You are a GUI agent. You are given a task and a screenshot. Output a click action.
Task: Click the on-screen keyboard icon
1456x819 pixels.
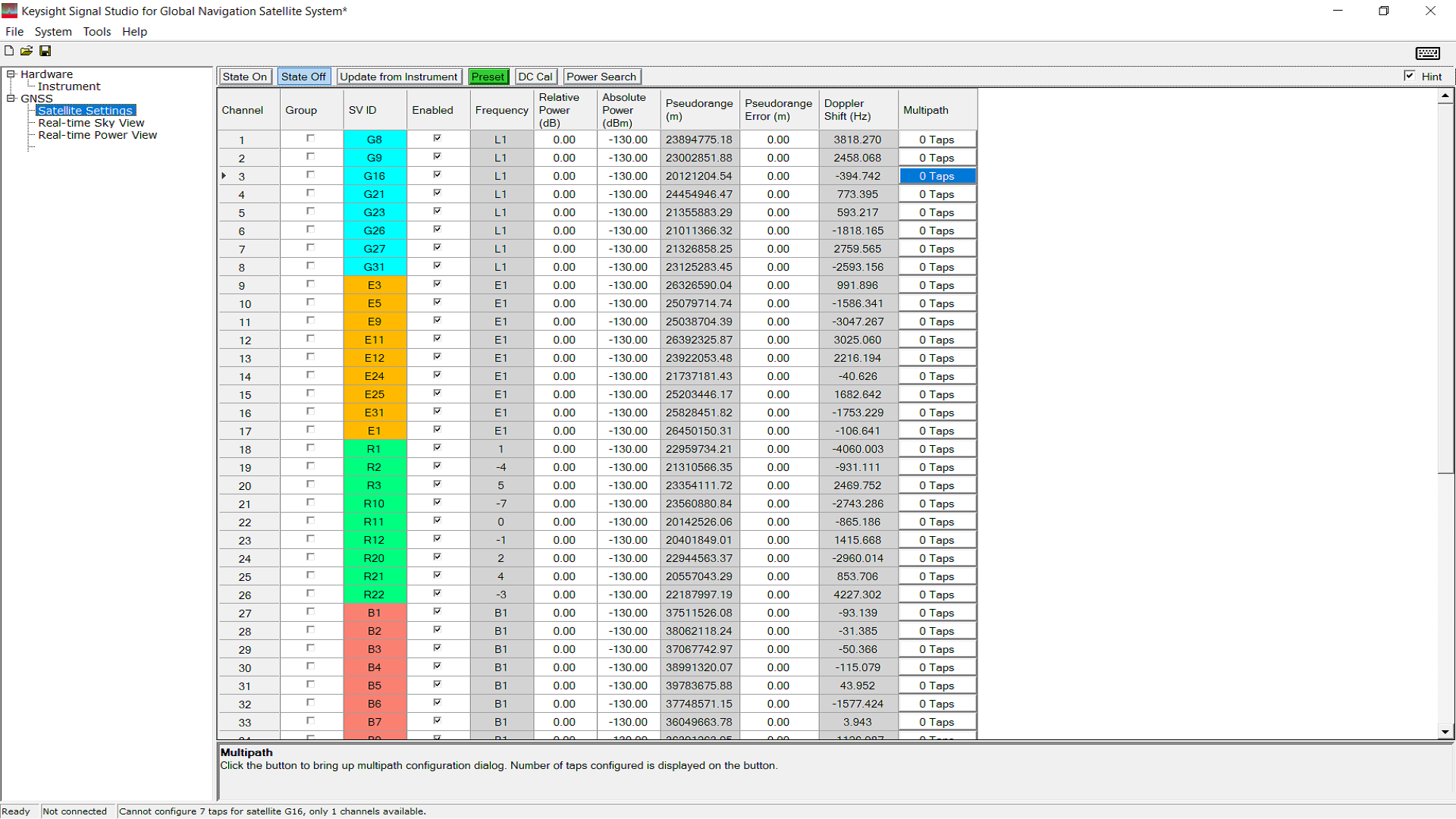(x=1427, y=53)
